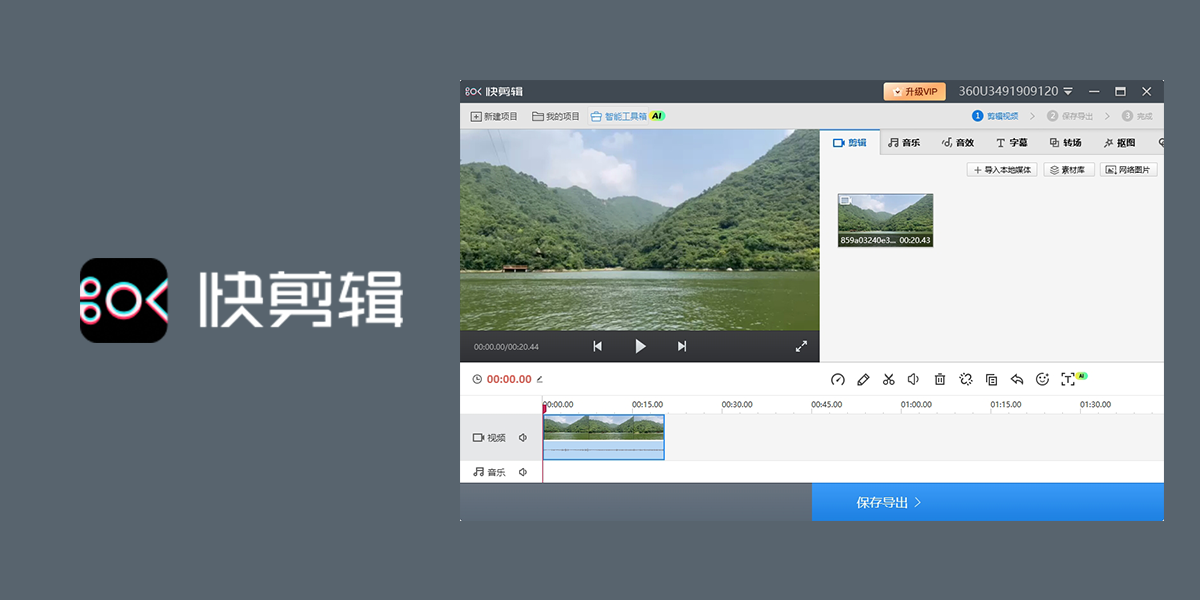1200x600 pixels.
Task: Click the 升级VIP upgrade button
Action: point(915,91)
